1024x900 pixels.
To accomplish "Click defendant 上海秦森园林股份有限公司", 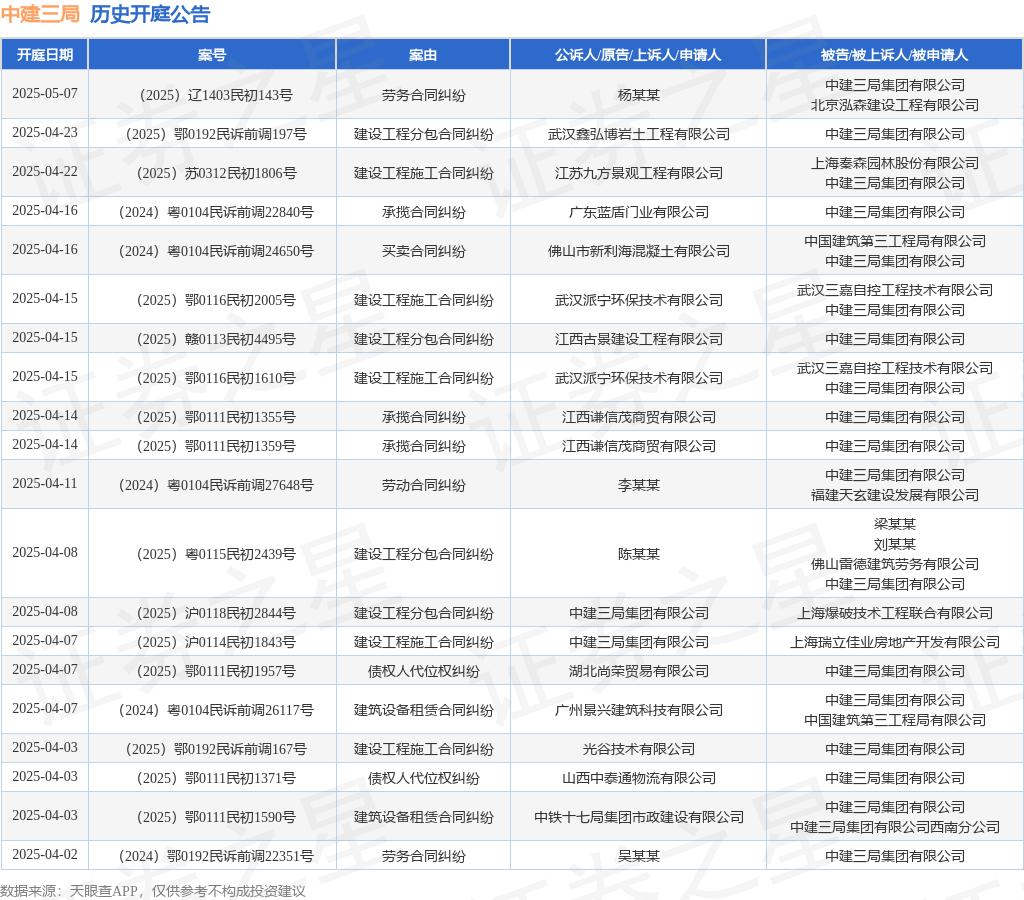I will (x=894, y=163).
